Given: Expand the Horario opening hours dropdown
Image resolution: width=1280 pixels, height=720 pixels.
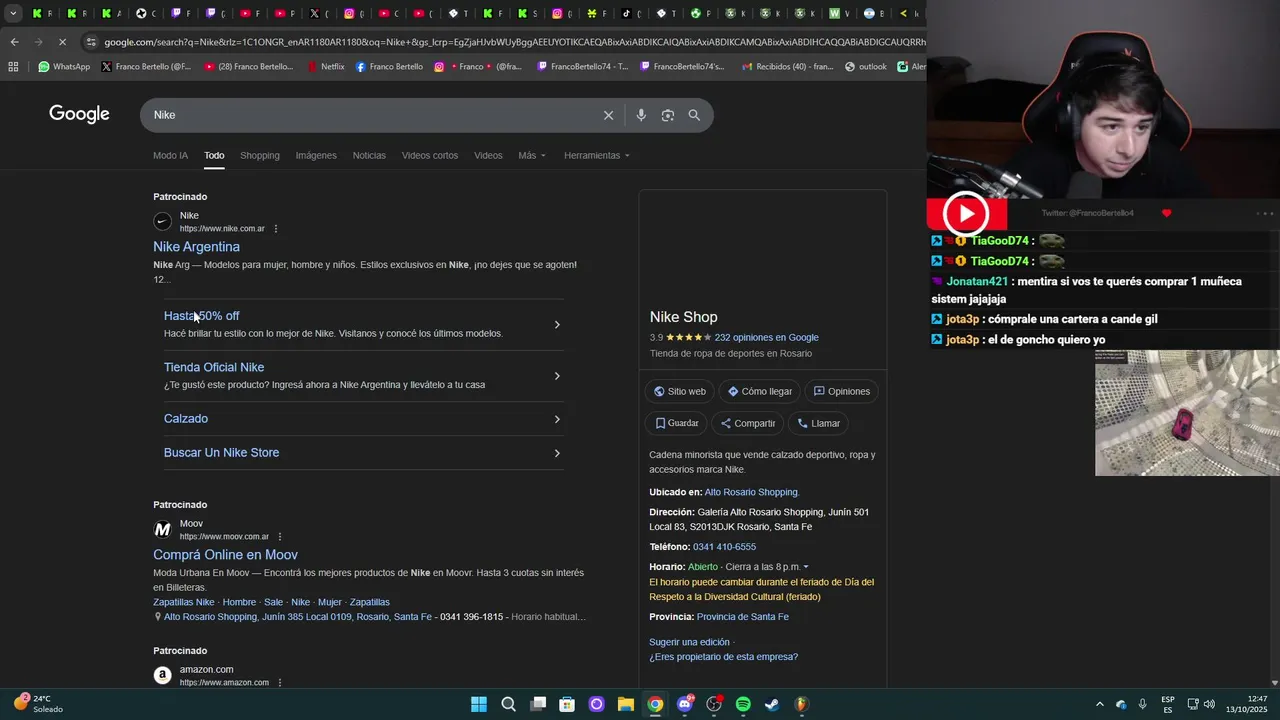Looking at the screenshot, I should (806, 567).
